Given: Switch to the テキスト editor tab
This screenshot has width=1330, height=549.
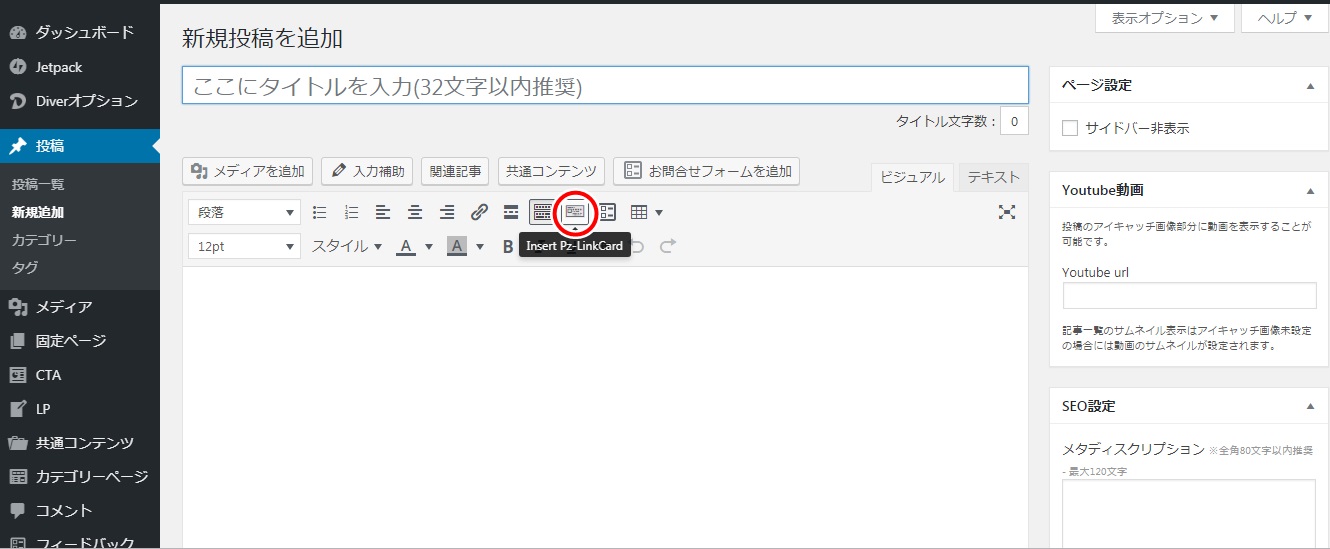Looking at the screenshot, I should click(992, 177).
